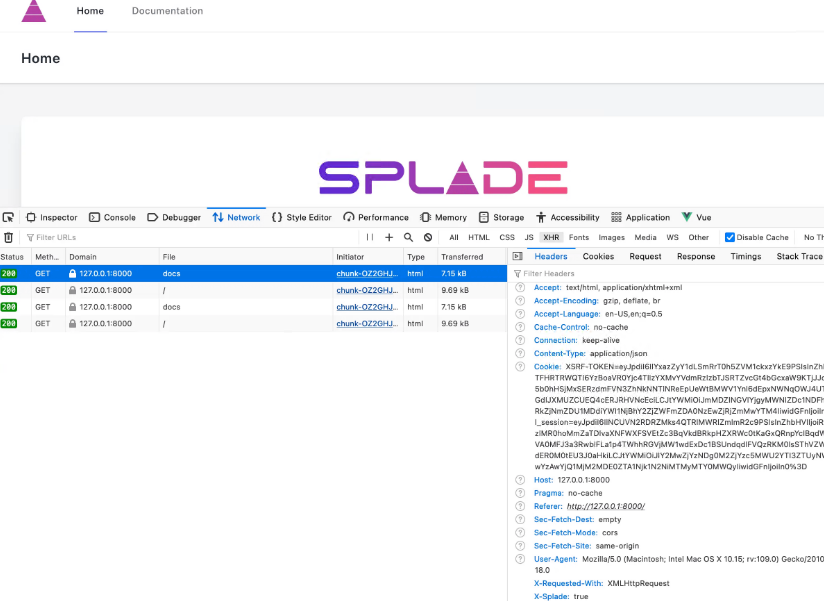
Task: Toggle the Disable Cache checkbox
Action: (x=729, y=237)
